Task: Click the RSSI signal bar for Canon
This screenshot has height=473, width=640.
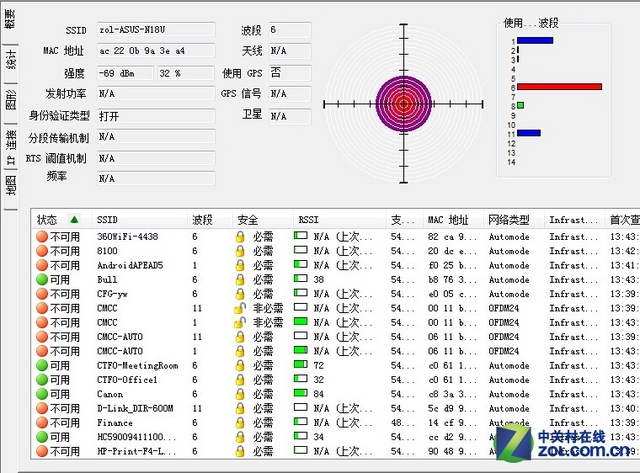Action: (x=301, y=393)
